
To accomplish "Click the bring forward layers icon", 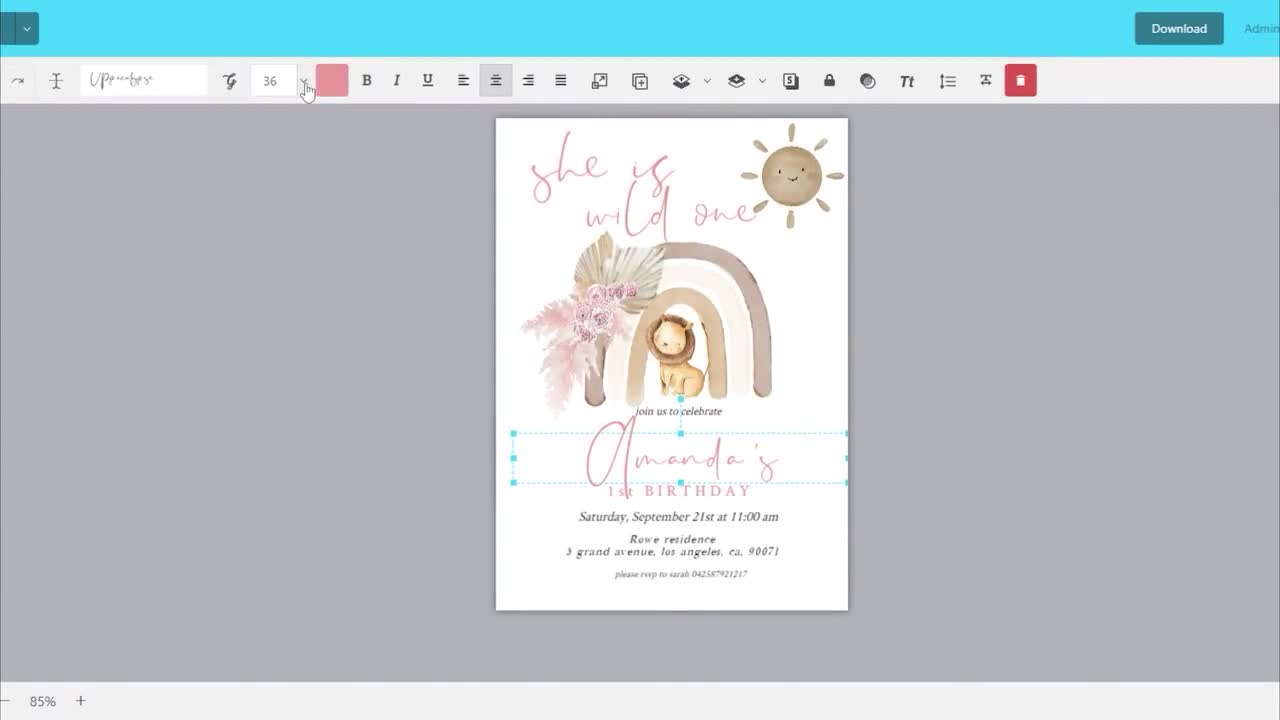I will pos(681,81).
